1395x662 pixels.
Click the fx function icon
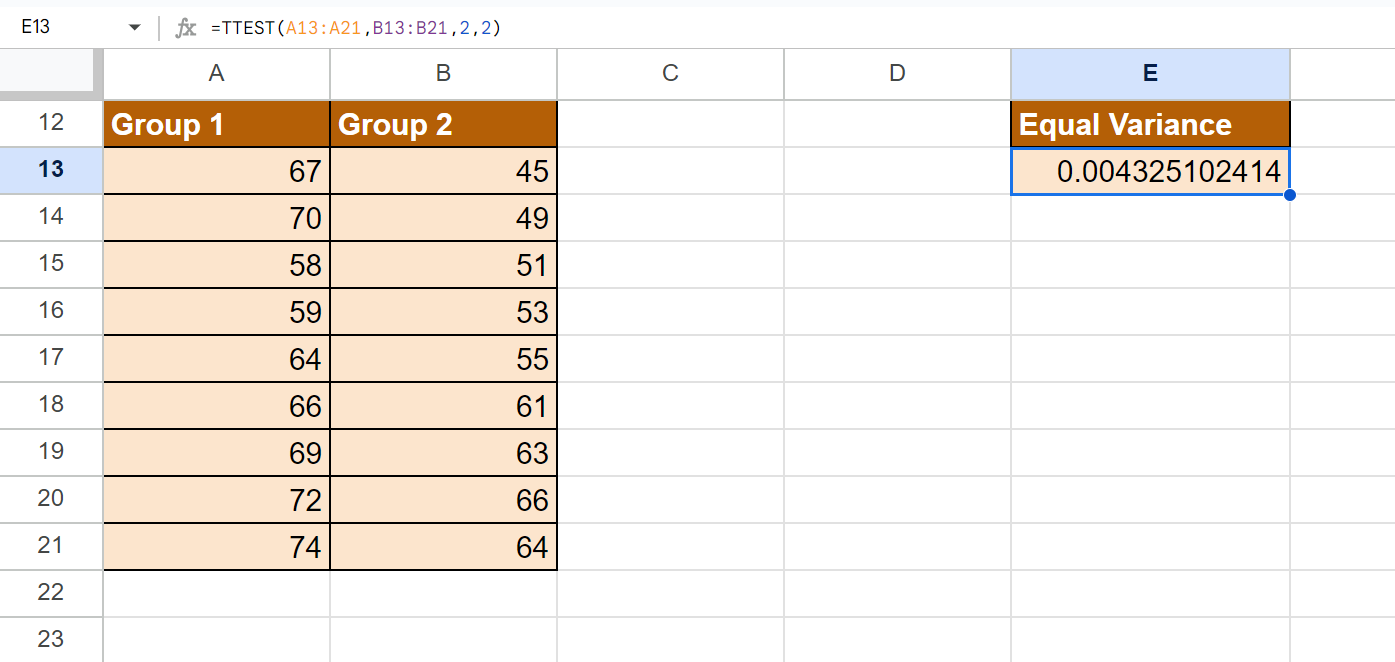click(x=186, y=28)
